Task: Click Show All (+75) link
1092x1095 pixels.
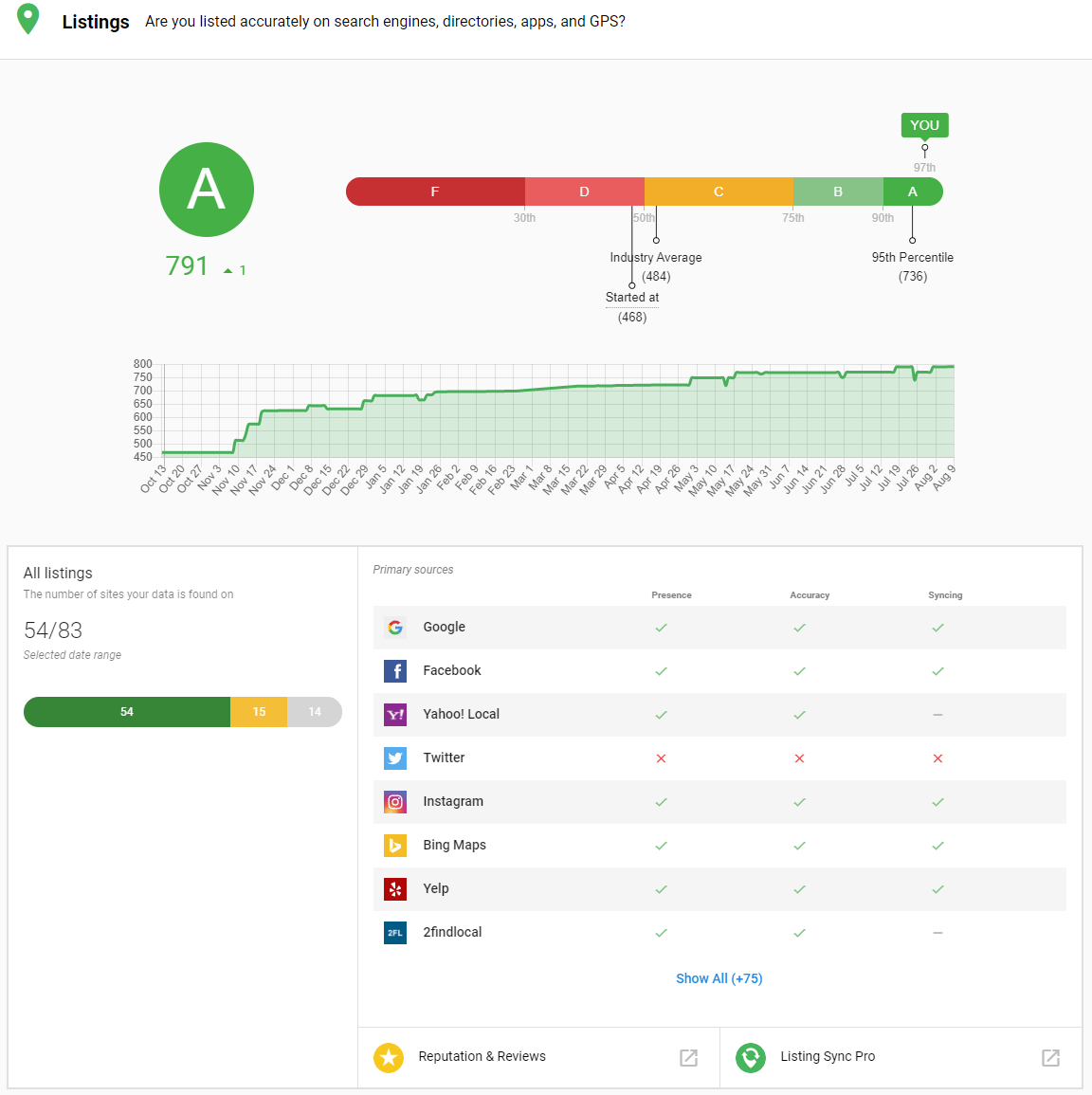Action: [719, 978]
